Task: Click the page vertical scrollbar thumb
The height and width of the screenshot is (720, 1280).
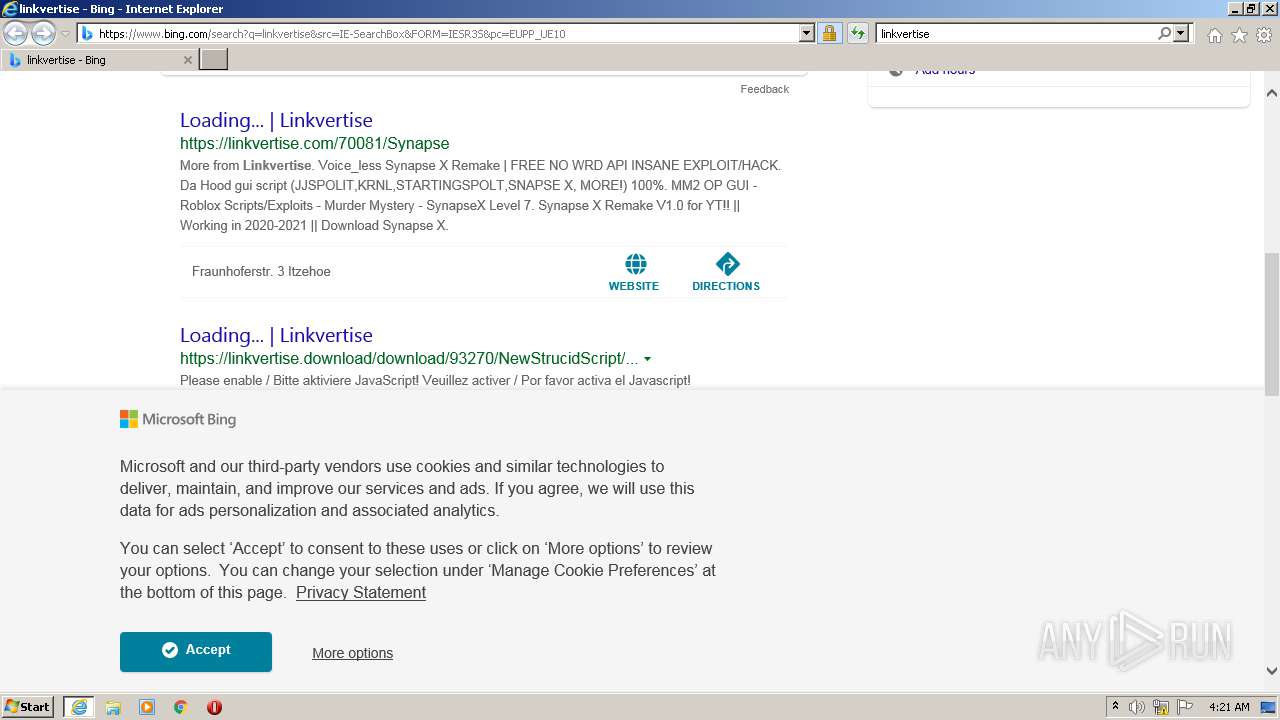Action: [x=1272, y=325]
